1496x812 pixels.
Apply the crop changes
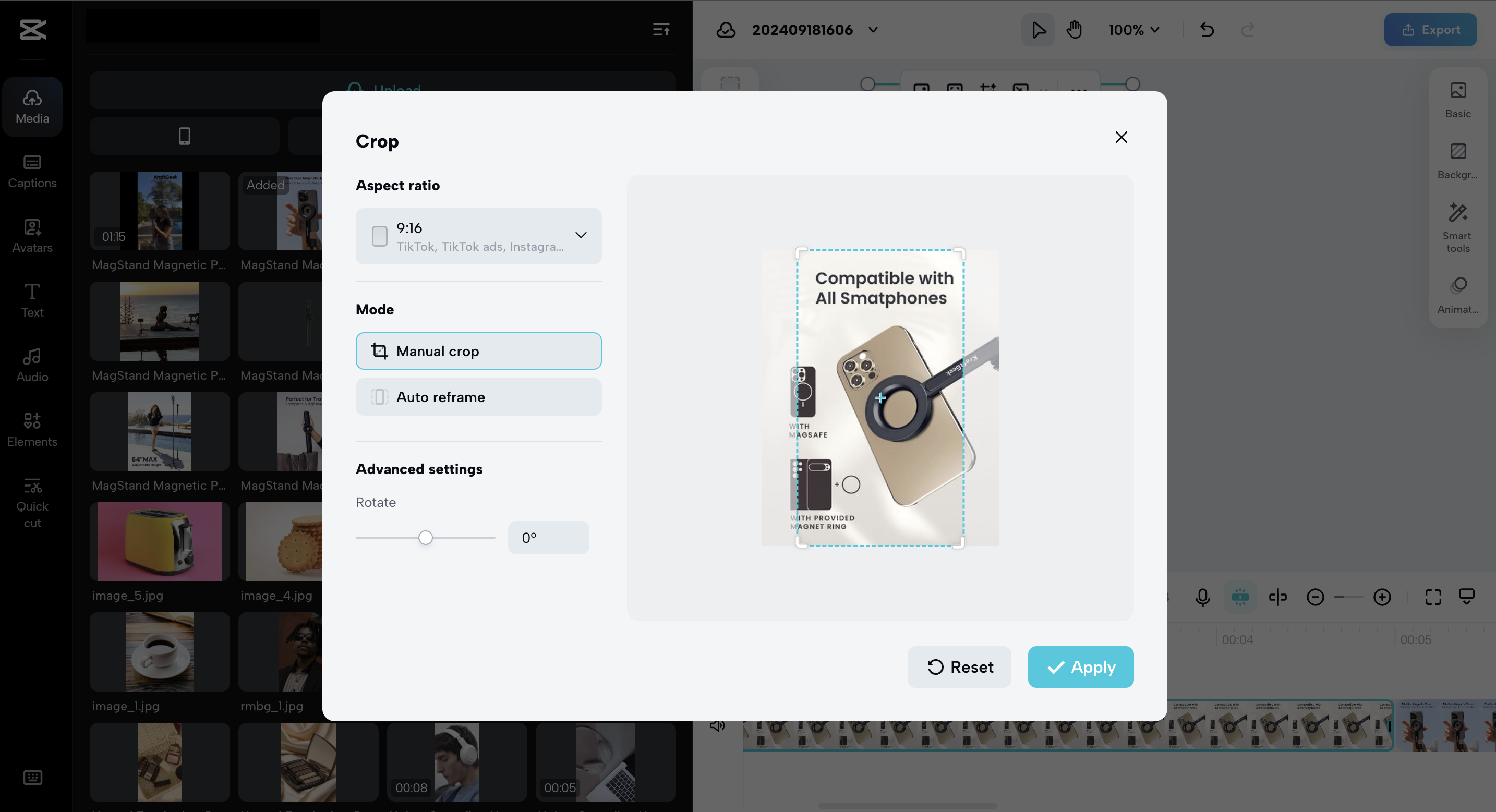click(x=1080, y=667)
